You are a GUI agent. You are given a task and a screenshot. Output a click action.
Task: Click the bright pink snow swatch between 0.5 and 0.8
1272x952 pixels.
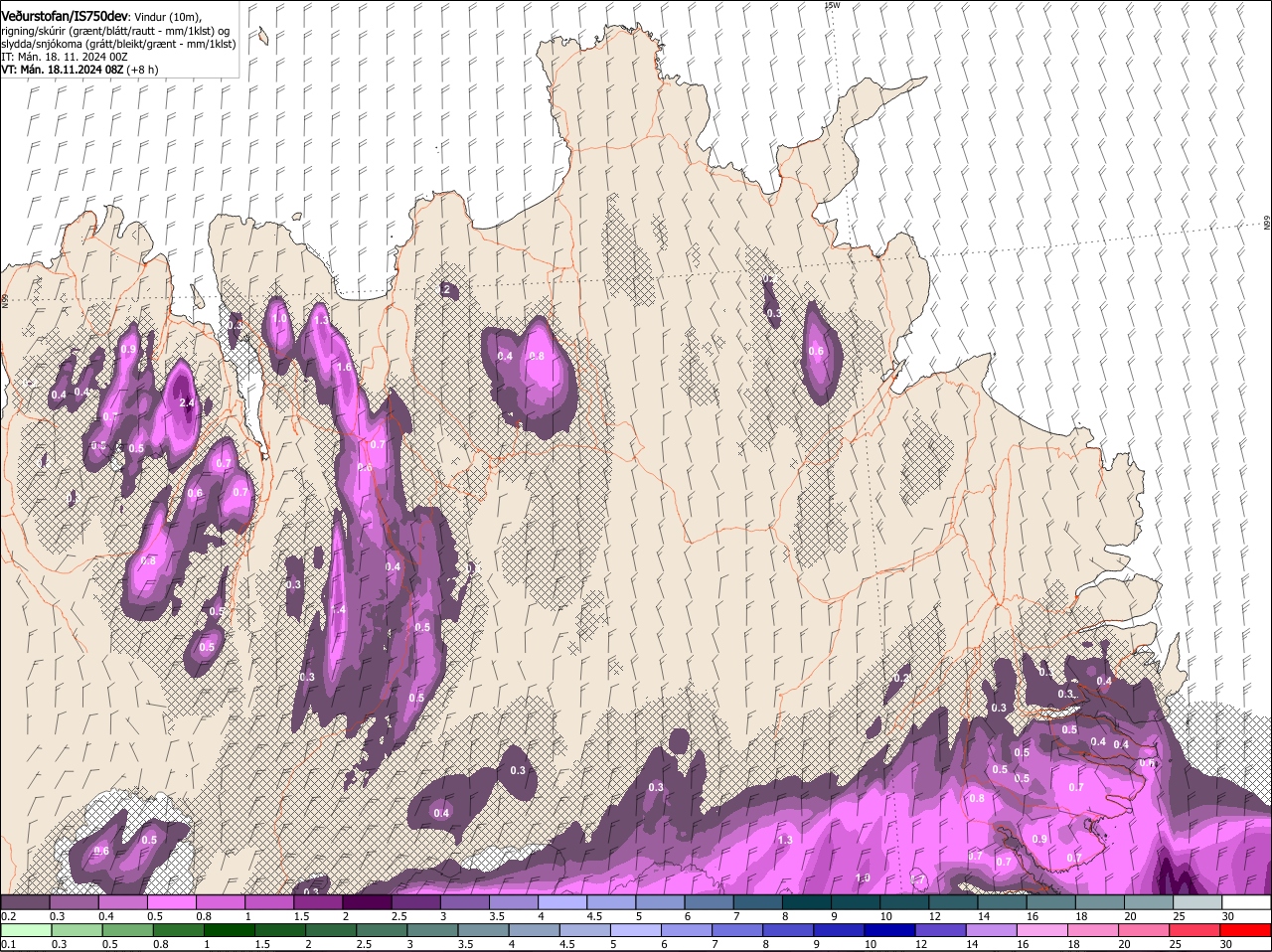[x=171, y=902]
